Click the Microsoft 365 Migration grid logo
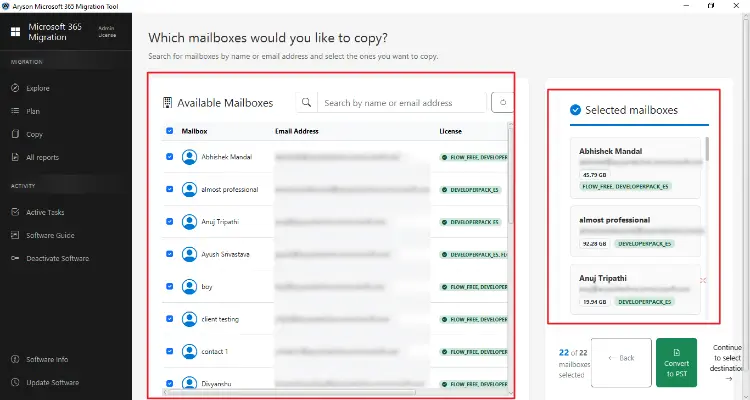750x400 pixels. tap(15, 32)
